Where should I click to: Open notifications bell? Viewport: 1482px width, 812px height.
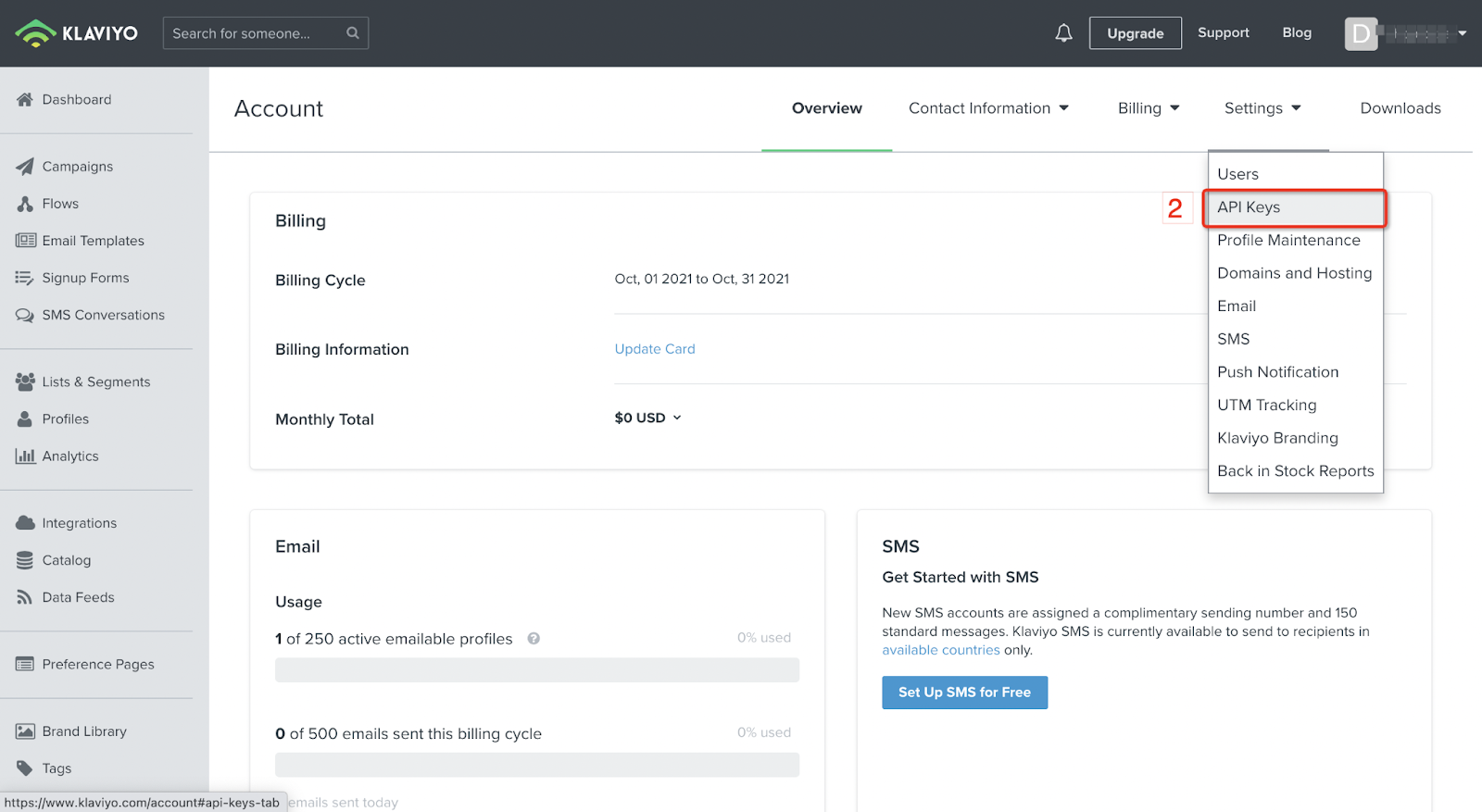(1063, 33)
